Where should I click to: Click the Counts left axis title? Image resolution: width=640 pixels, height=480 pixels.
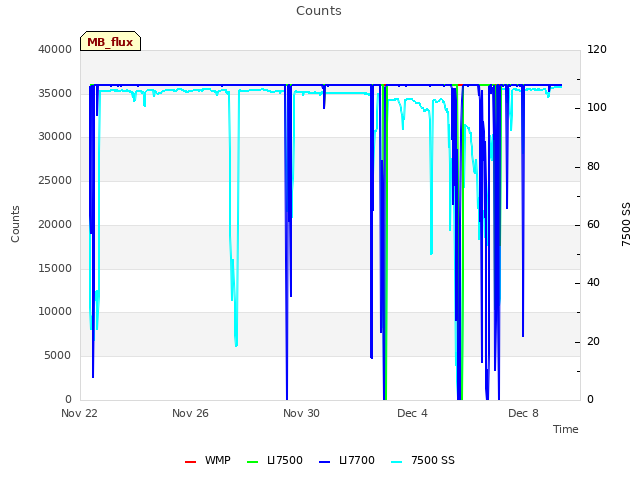click(15, 224)
